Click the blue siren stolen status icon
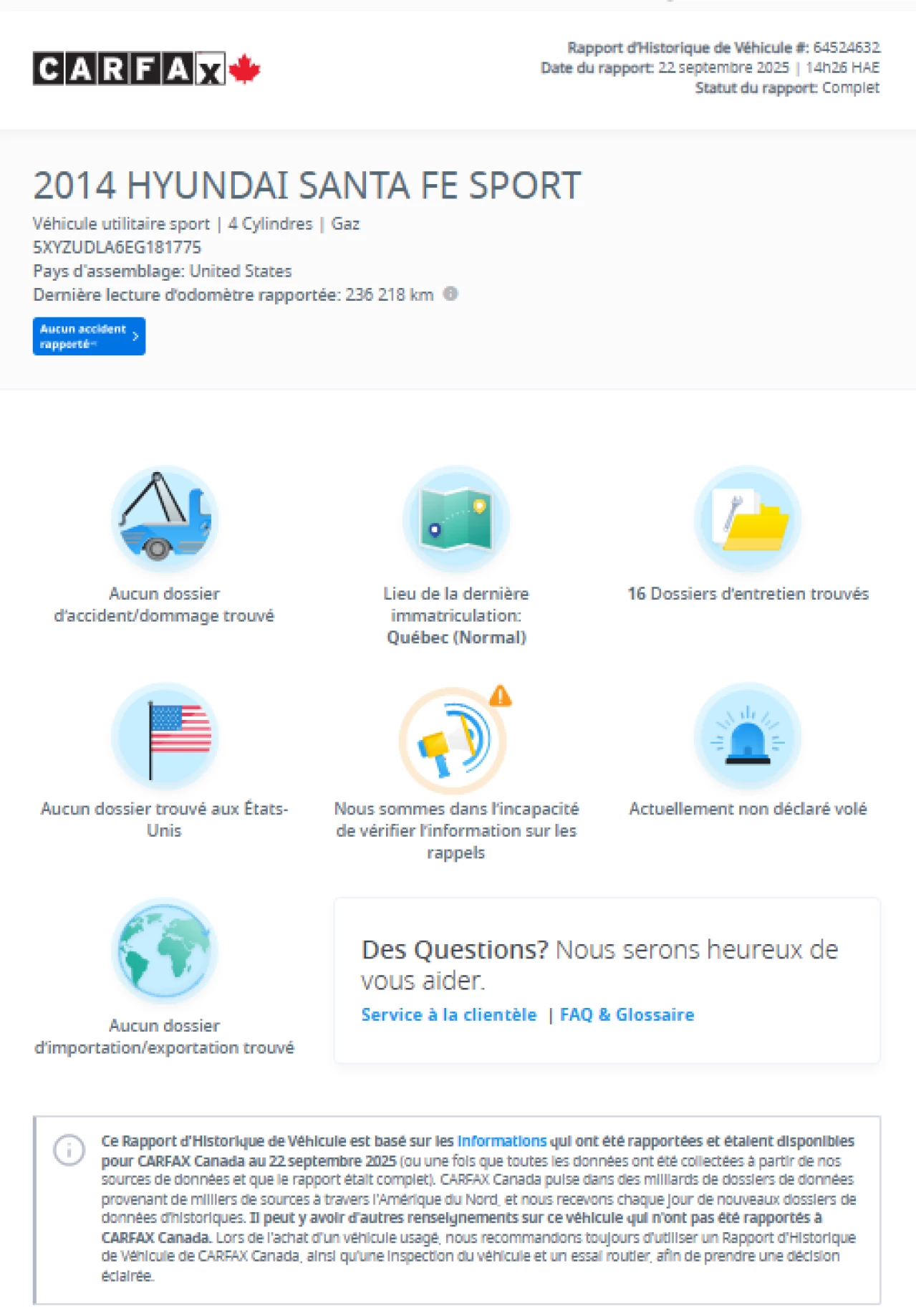This screenshot has width=916, height=1316. (x=748, y=736)
